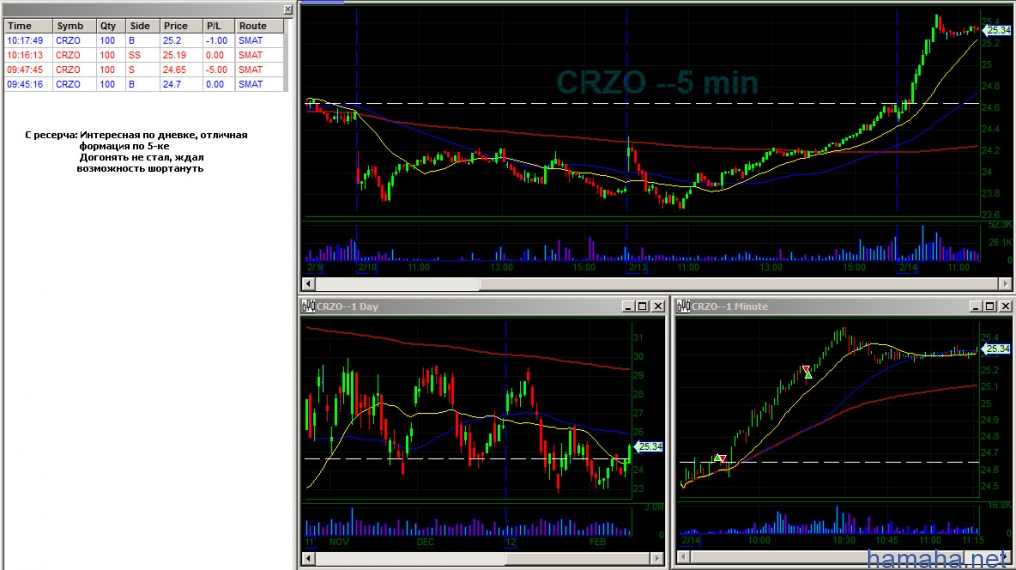Sort trades by Route column header
The width and height of the screenshot is (1016, 570).
point(259,26)
